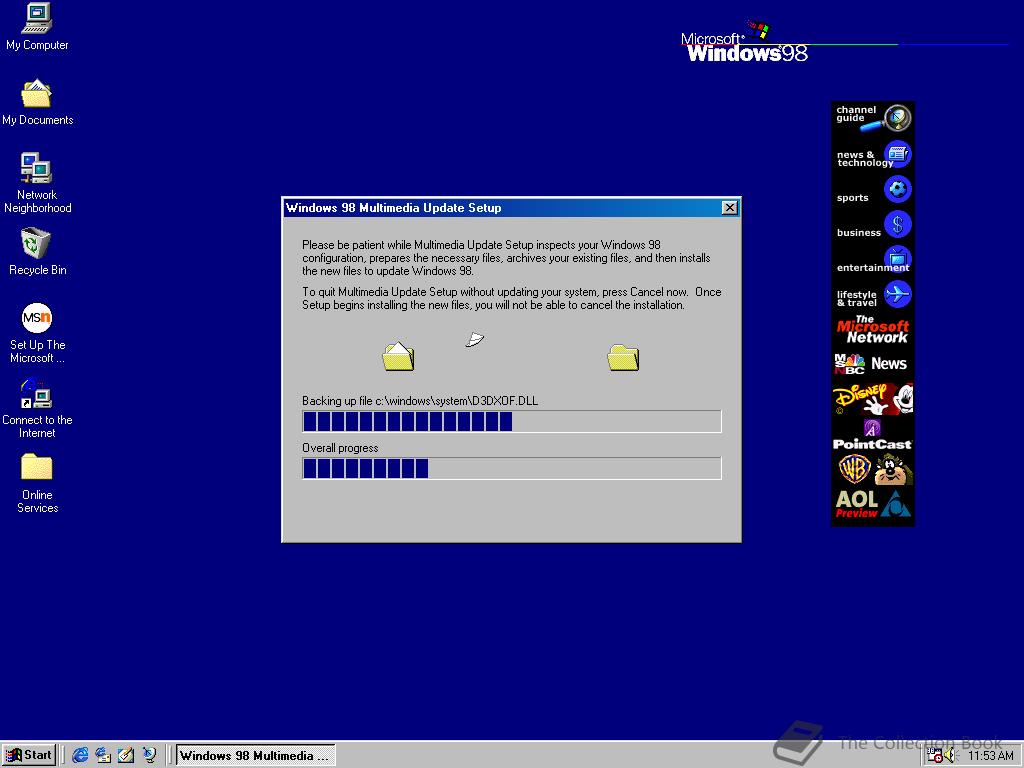Open Outlook Express from Quick Launch

(x=103, y=755)
